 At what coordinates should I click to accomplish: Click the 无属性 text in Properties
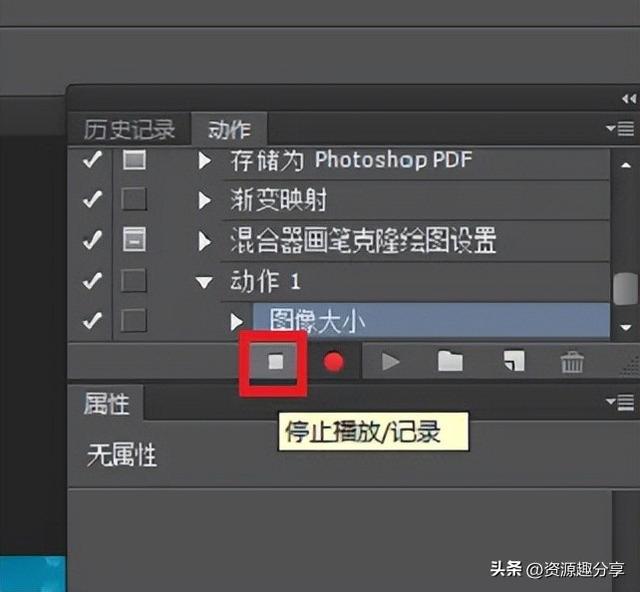click(122, 455)
